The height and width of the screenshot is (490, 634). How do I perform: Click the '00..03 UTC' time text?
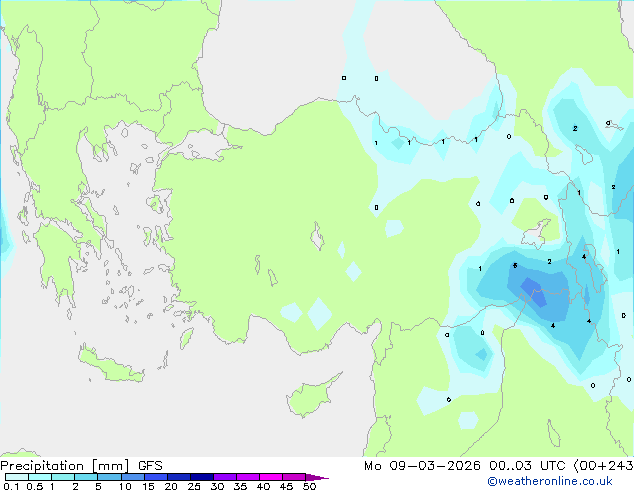click(x=527, y=466)
